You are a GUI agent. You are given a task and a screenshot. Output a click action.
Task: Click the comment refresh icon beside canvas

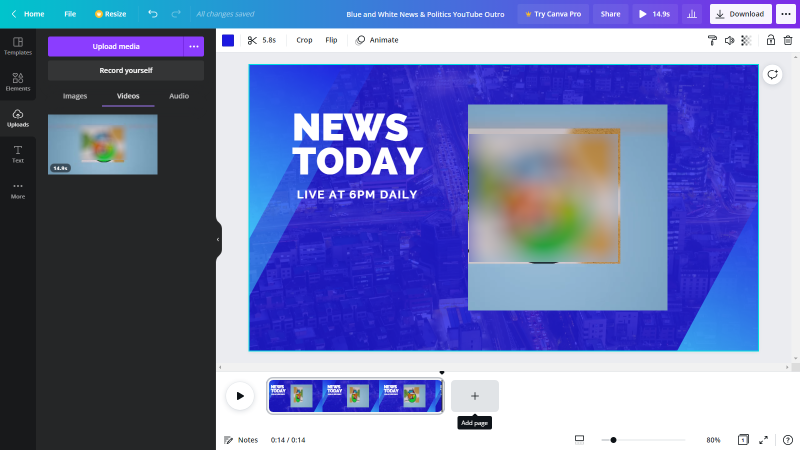click(x=772, y=74)
